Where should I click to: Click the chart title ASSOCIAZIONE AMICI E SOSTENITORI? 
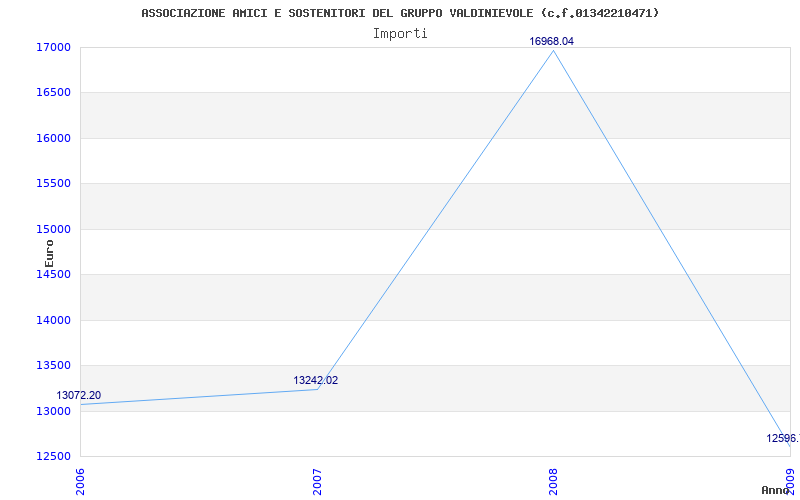(400, 13)
